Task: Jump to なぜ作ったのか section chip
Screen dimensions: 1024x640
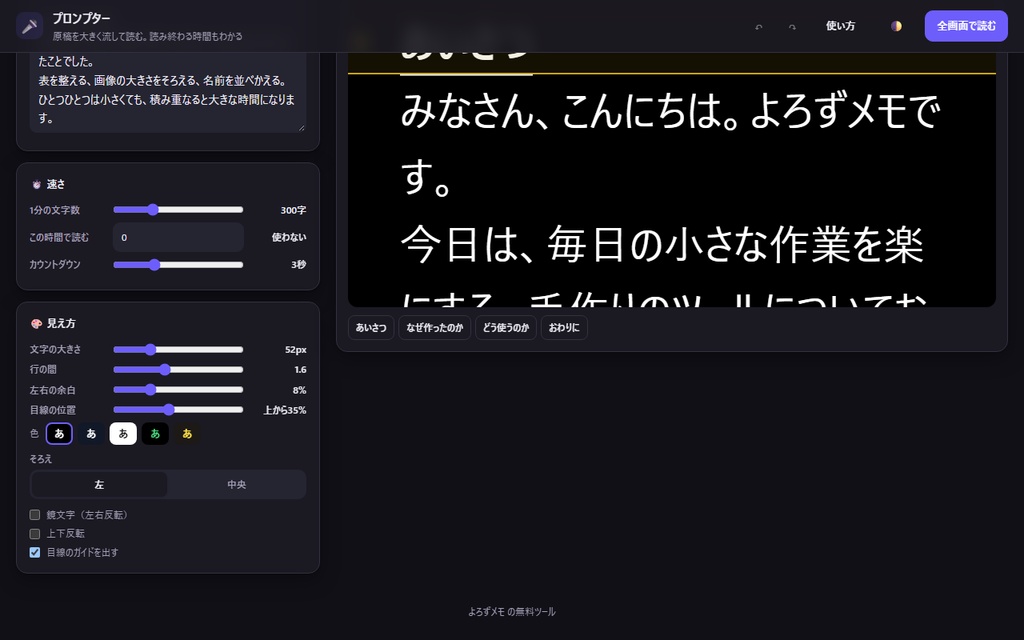Action: point(434,328)
